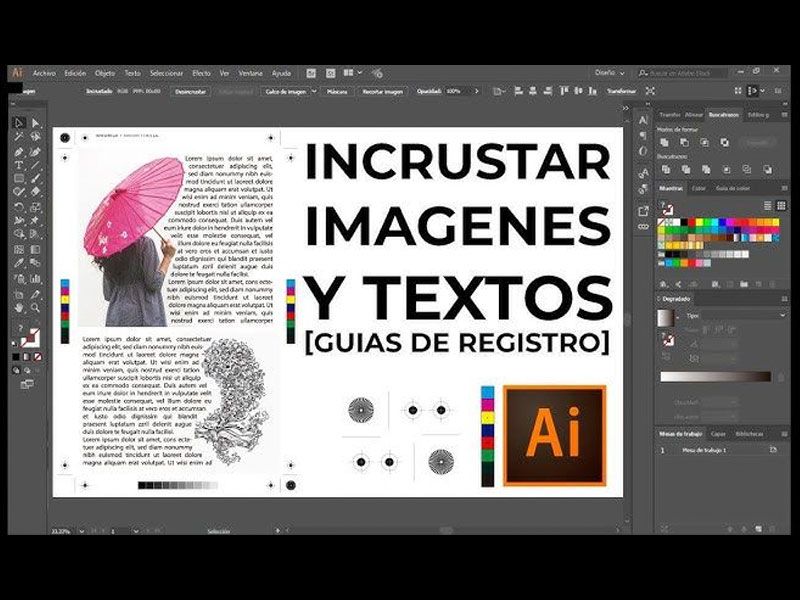
Task: Open the Ayuda menu
Action: 281,73
